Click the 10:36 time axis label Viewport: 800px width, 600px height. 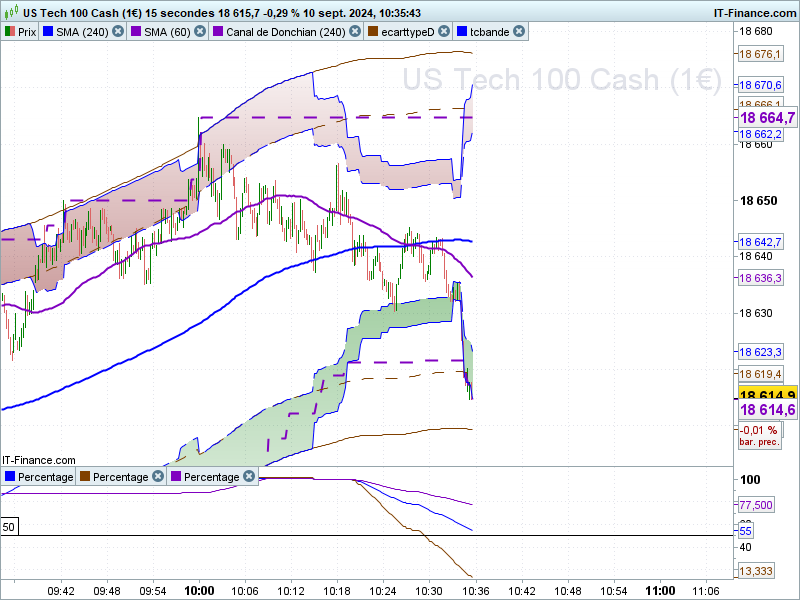(x=476, y=591)
